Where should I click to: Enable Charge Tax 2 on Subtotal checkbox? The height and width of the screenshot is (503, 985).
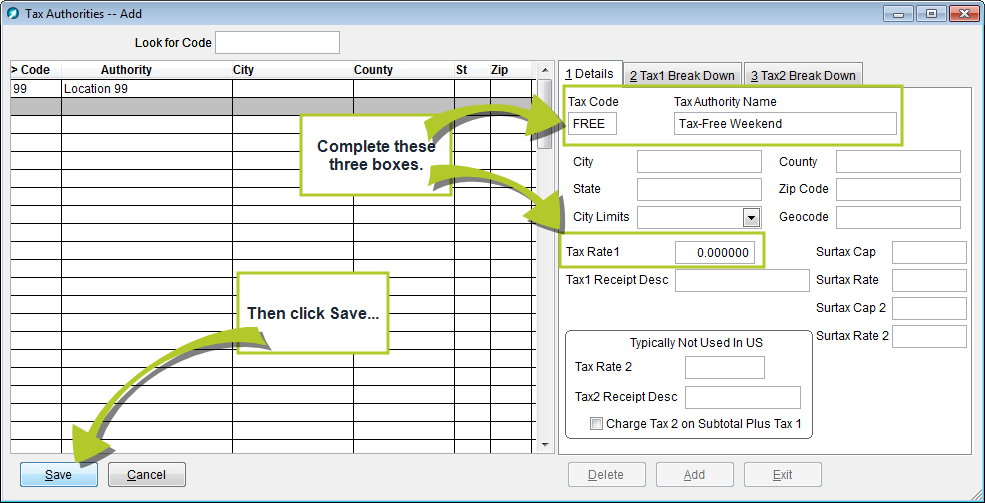pos(597,424)
